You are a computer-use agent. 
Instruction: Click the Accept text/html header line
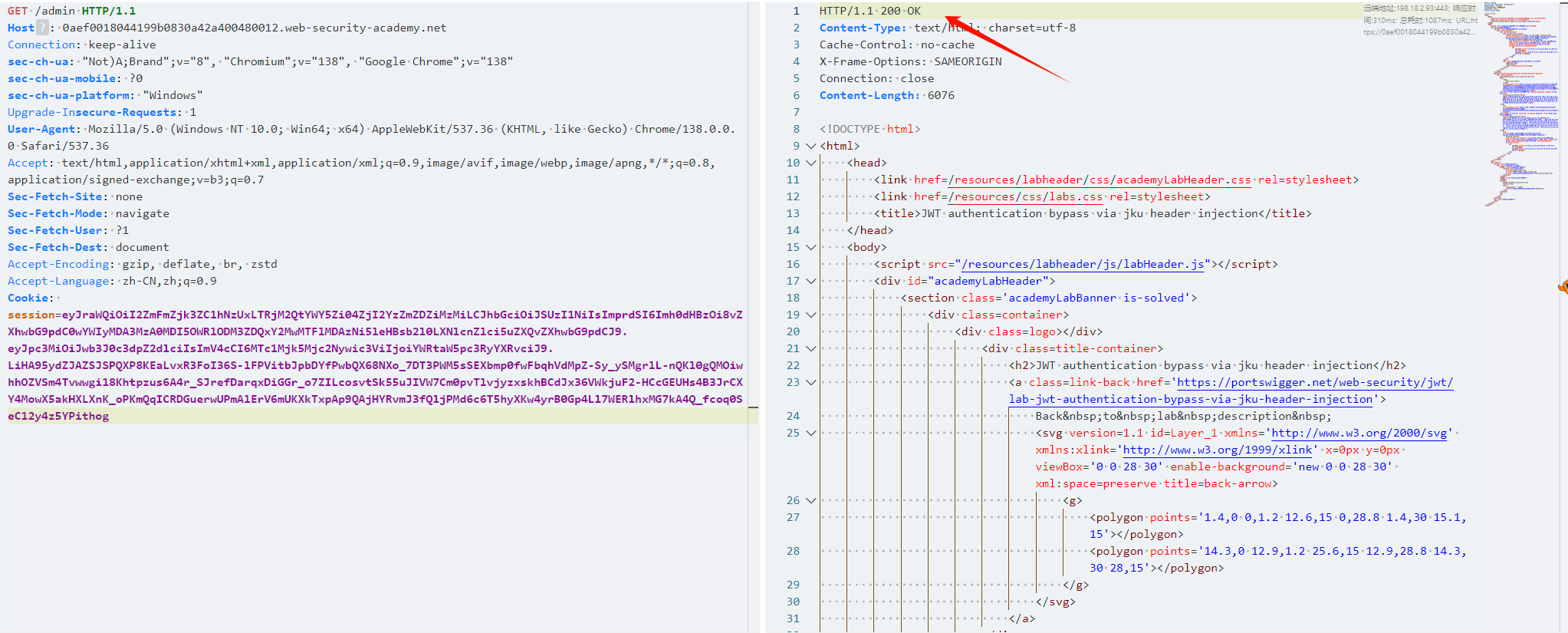[361, 171]
